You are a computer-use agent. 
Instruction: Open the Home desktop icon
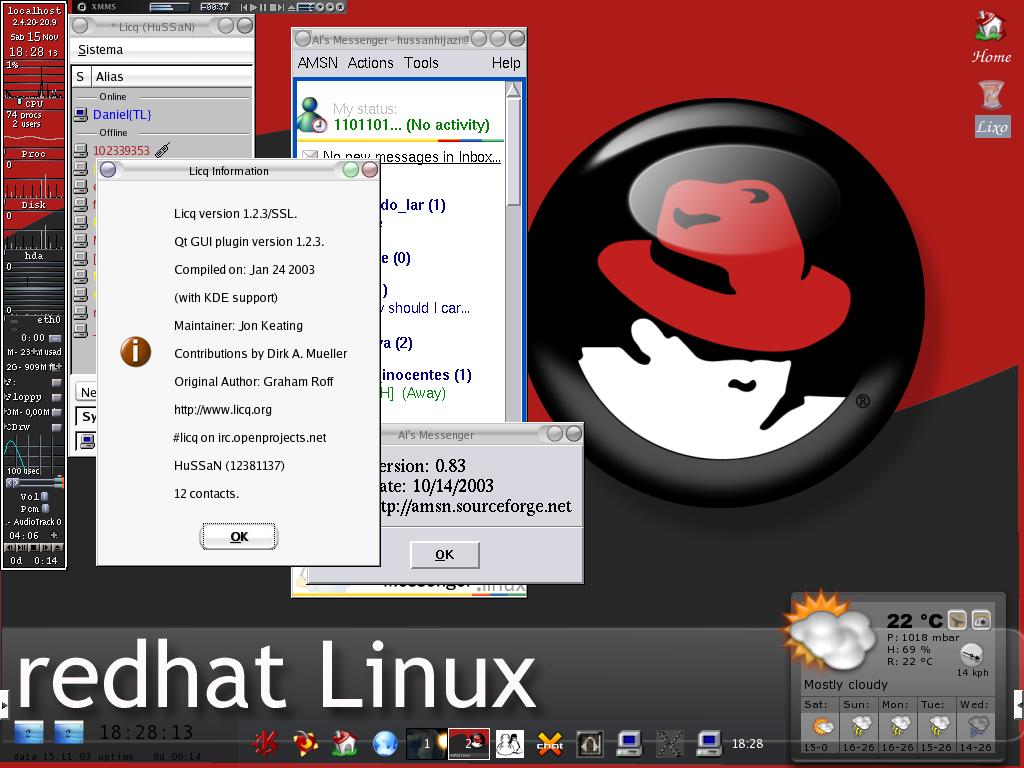coord(991,37)
